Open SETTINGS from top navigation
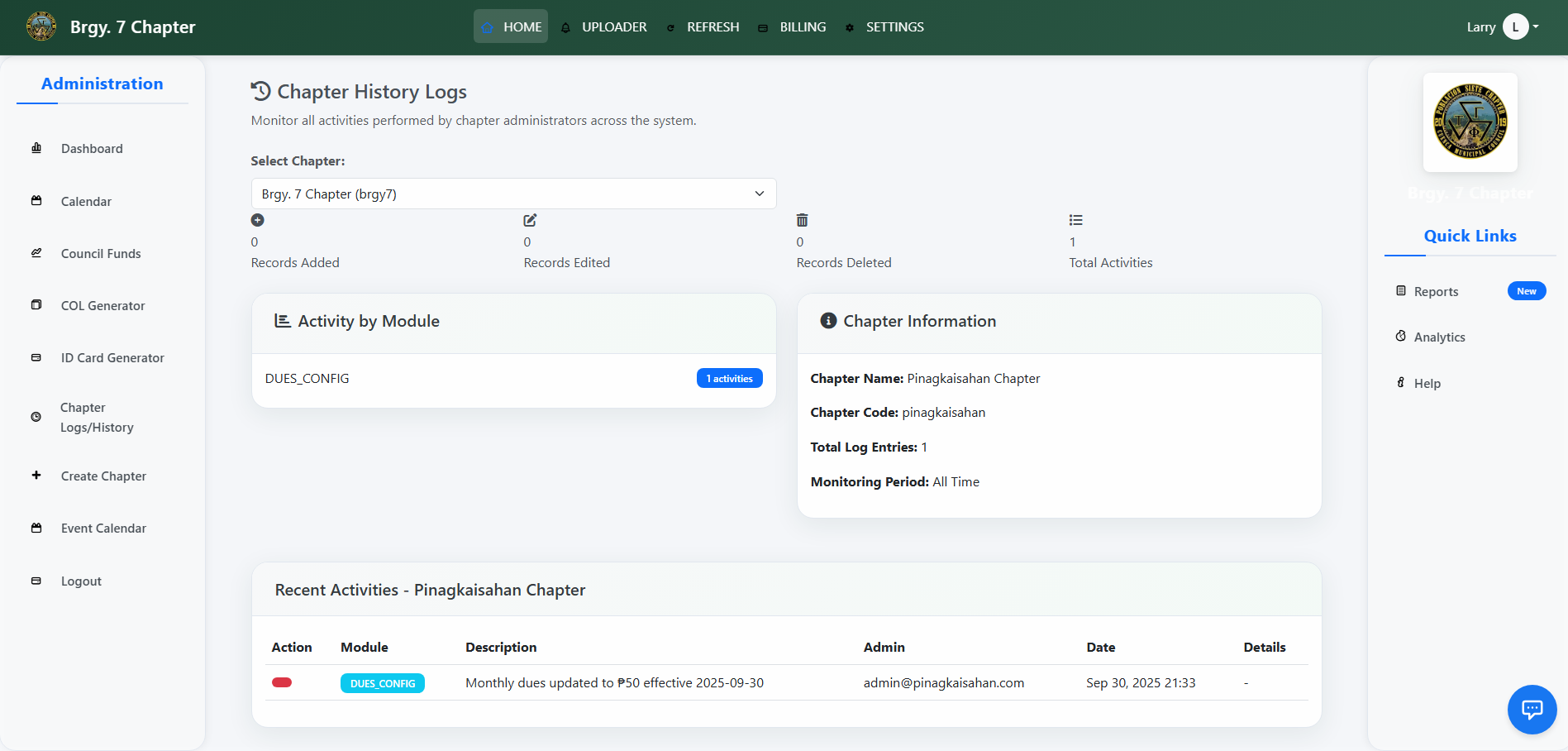Screen dimensions: 1568x751 [x=884, y=26]
